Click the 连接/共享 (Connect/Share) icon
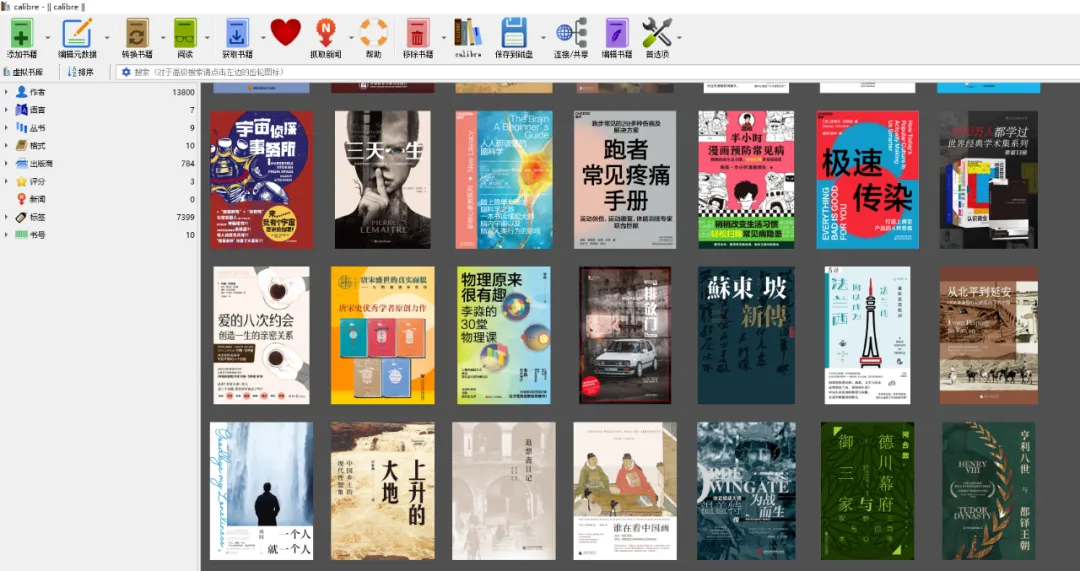This screenshot has height=571, width=1080. pos(571,32)
